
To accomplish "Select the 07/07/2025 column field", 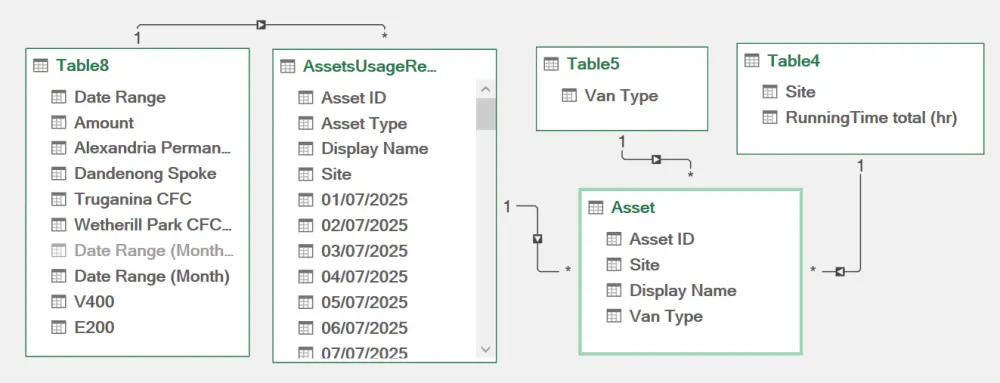I will (x=364, y=352).
